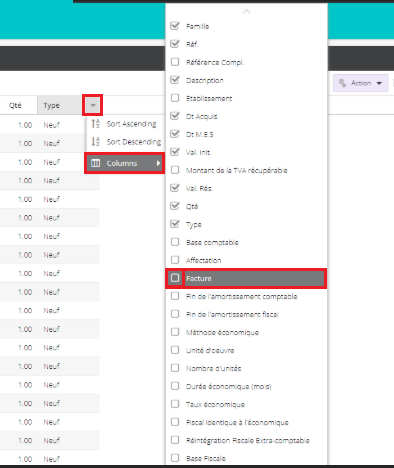Check Durée économique (mois) checkbox
The width and height of the screenshot is (394, 468).
click(x=175, y=386)
